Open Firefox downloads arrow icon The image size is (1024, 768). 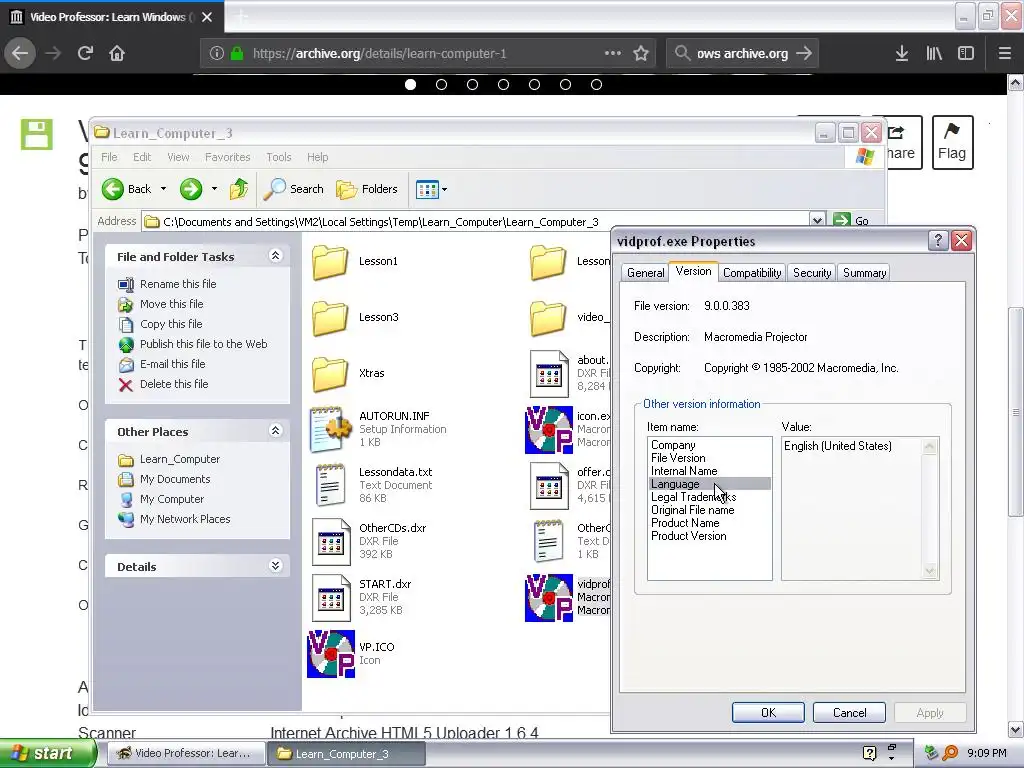click(902, 53)
